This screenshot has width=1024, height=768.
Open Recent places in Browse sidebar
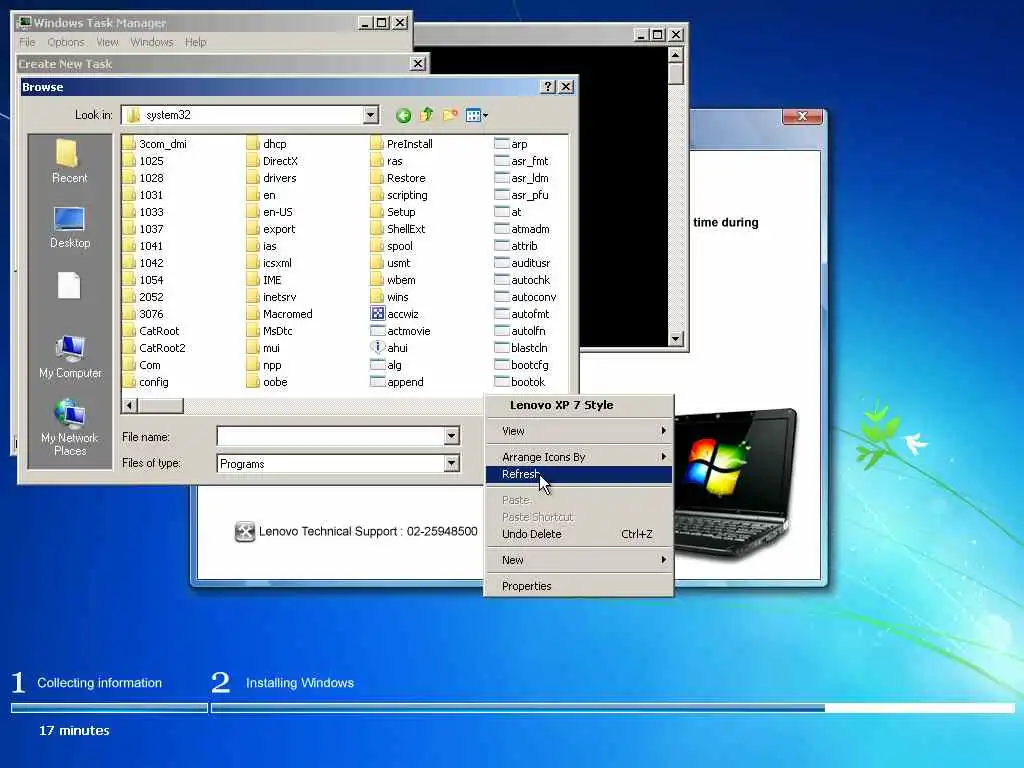pos(69,161)
